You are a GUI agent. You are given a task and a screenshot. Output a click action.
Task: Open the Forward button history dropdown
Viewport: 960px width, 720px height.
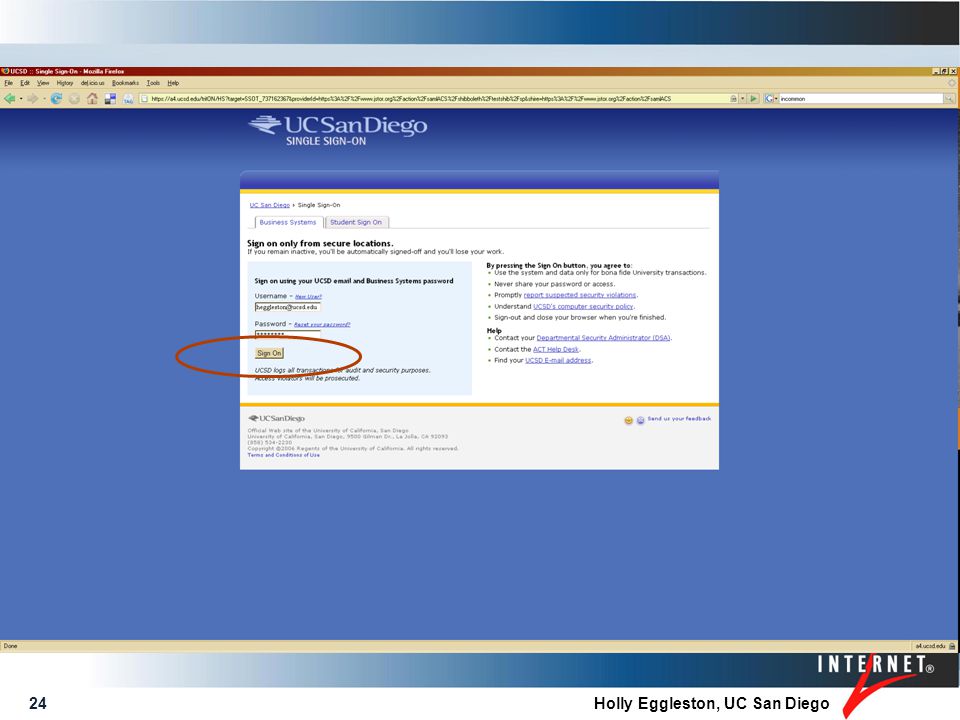[44, 99]
